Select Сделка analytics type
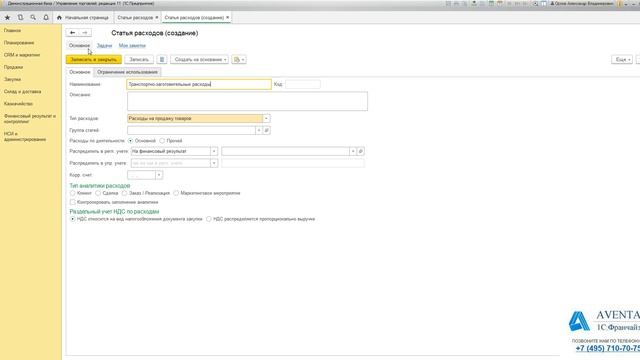The width and height of the screenshot is (640, 360). click(98, 193)
